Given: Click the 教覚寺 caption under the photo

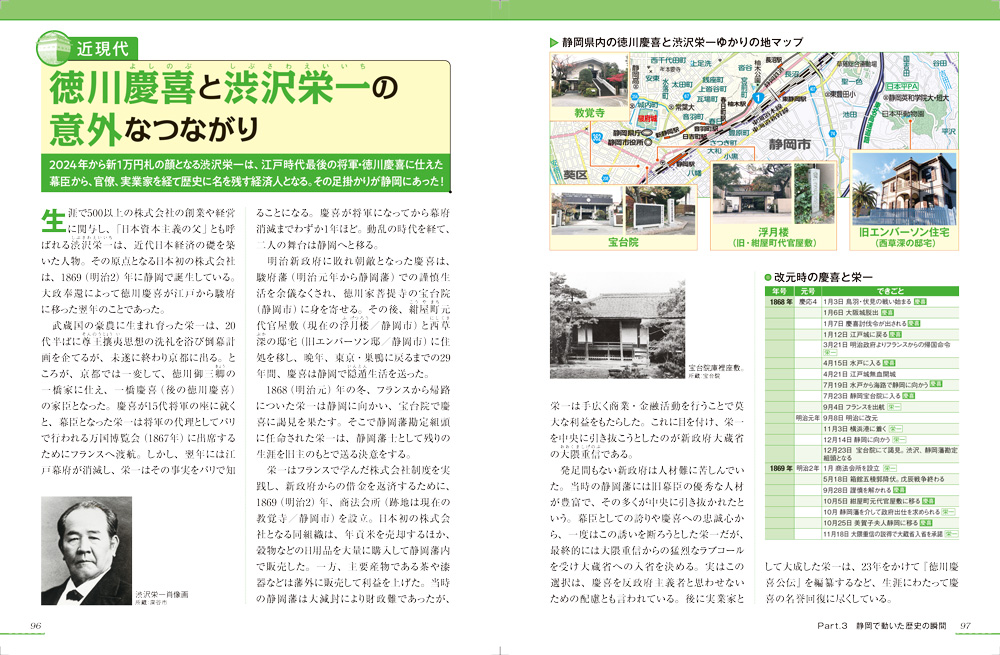Looking at the screenshot, I should coord(589,113).
